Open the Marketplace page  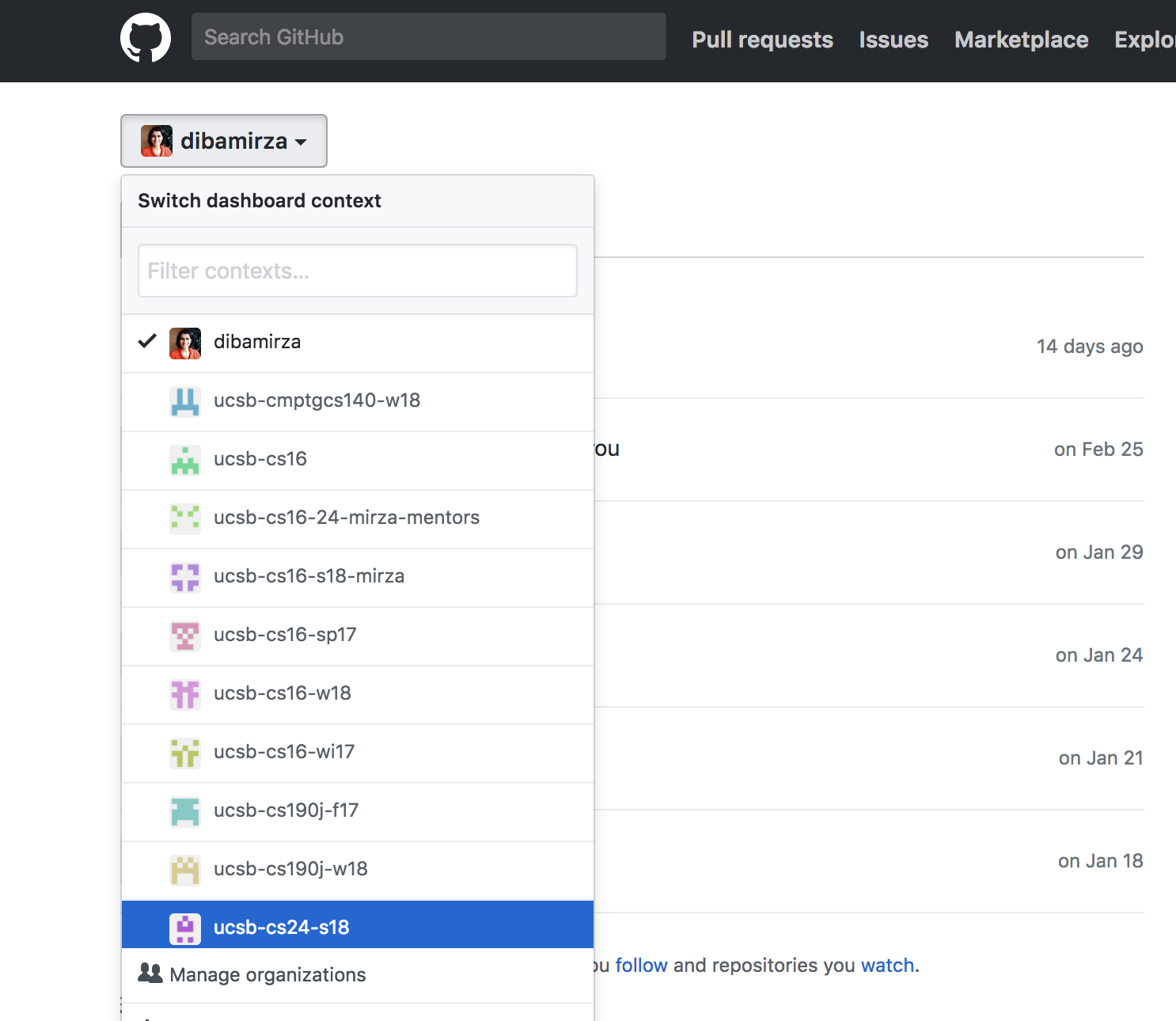(1020, 40)
